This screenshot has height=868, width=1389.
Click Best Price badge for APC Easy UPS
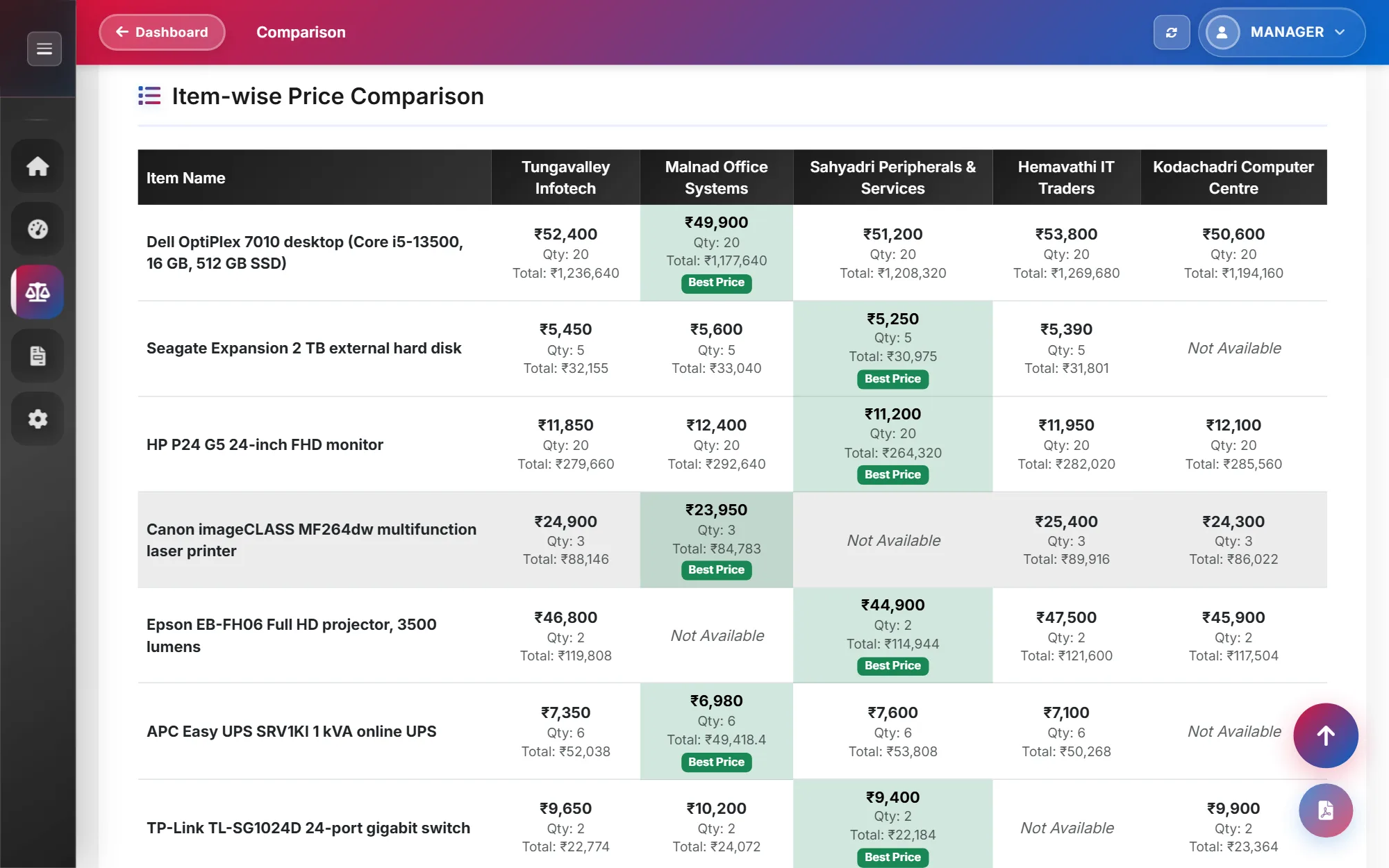point(716,762)
